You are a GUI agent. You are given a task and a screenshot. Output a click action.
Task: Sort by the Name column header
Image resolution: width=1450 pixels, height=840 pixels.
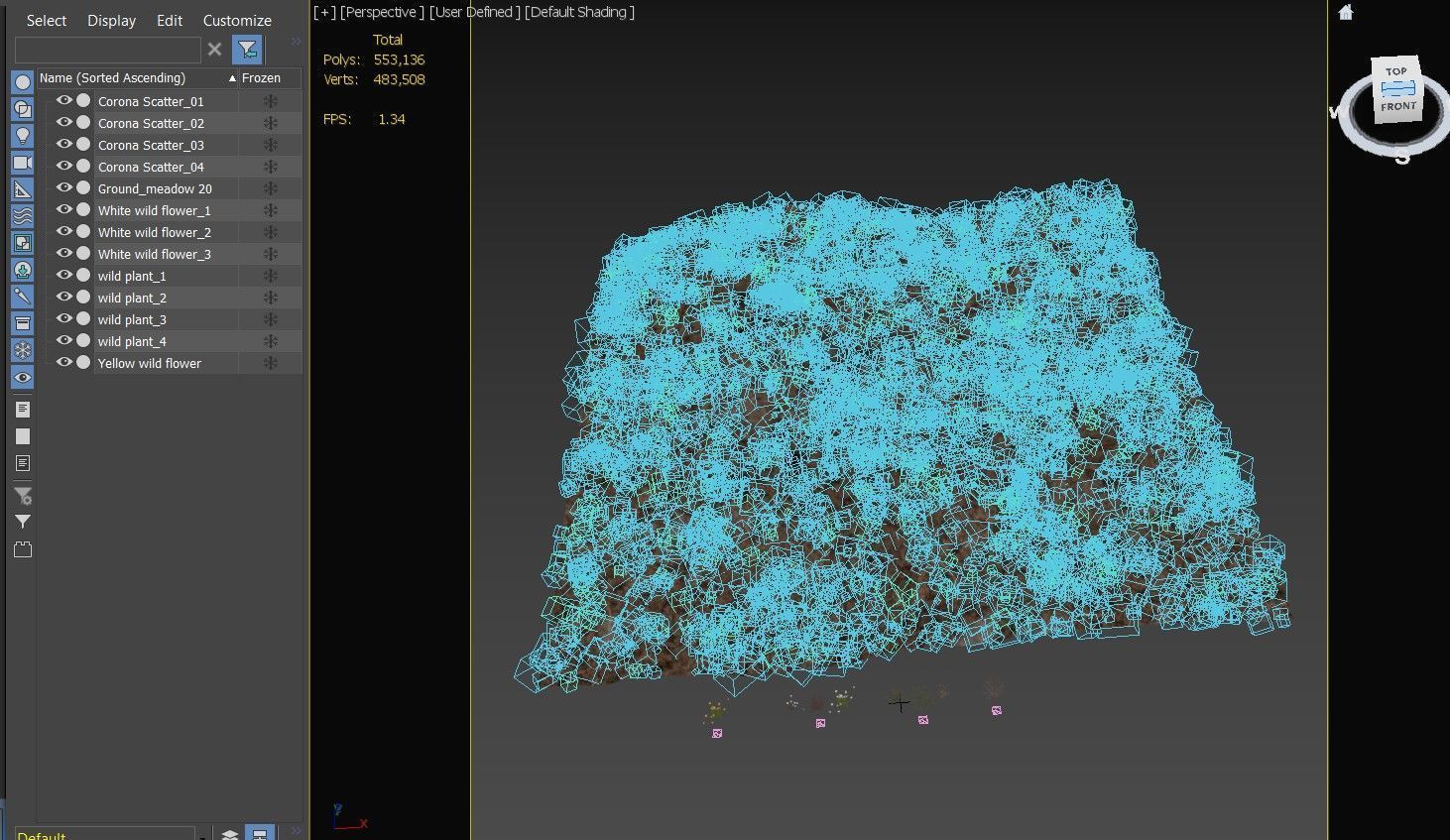[x=137, y=77]
